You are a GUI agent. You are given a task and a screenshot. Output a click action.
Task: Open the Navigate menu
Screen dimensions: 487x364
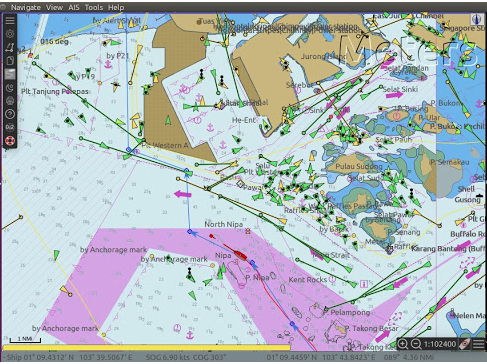click(x=26, y=7)
